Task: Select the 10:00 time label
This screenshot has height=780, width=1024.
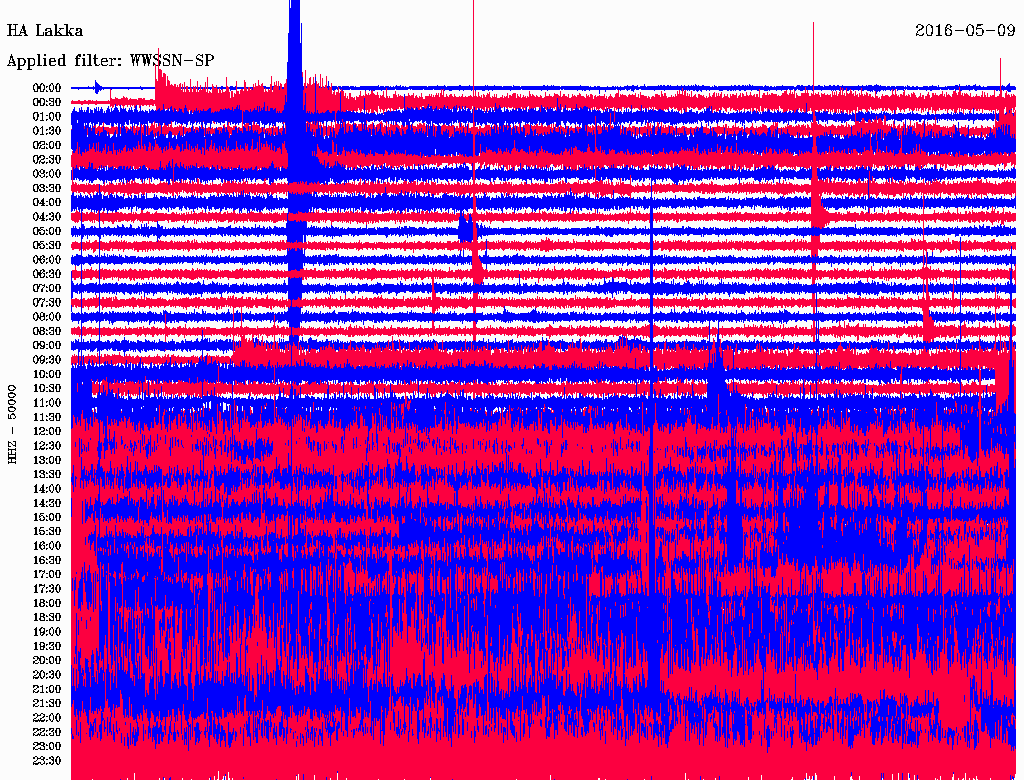Action: pyautogui.click(x=47, y=374)
